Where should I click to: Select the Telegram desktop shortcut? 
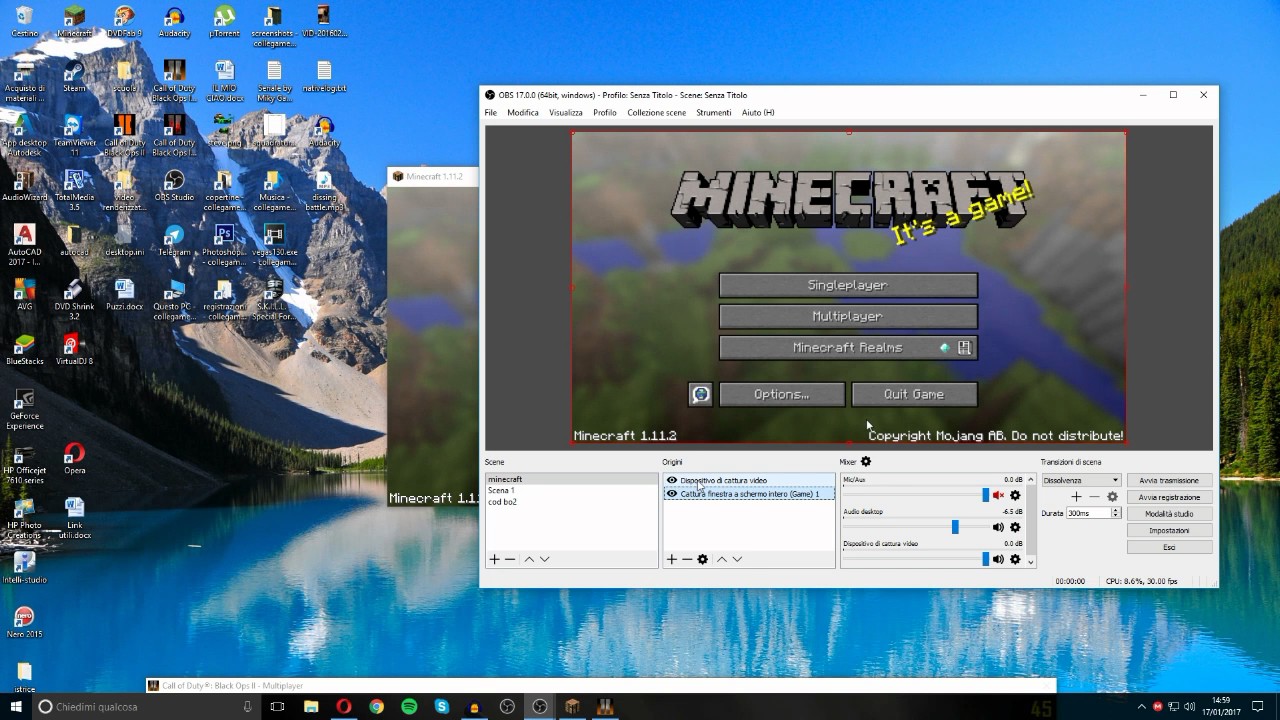click(x=174, y=240)
